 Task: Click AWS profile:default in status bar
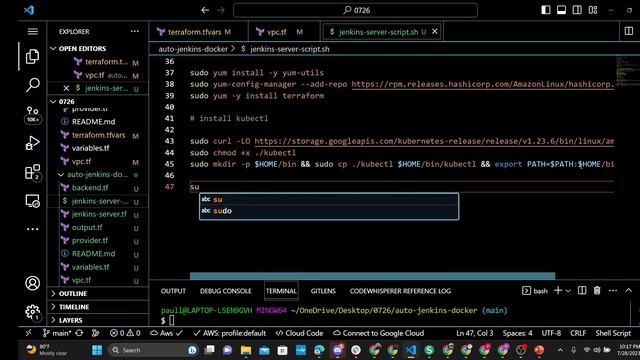[x=229, y=333]
